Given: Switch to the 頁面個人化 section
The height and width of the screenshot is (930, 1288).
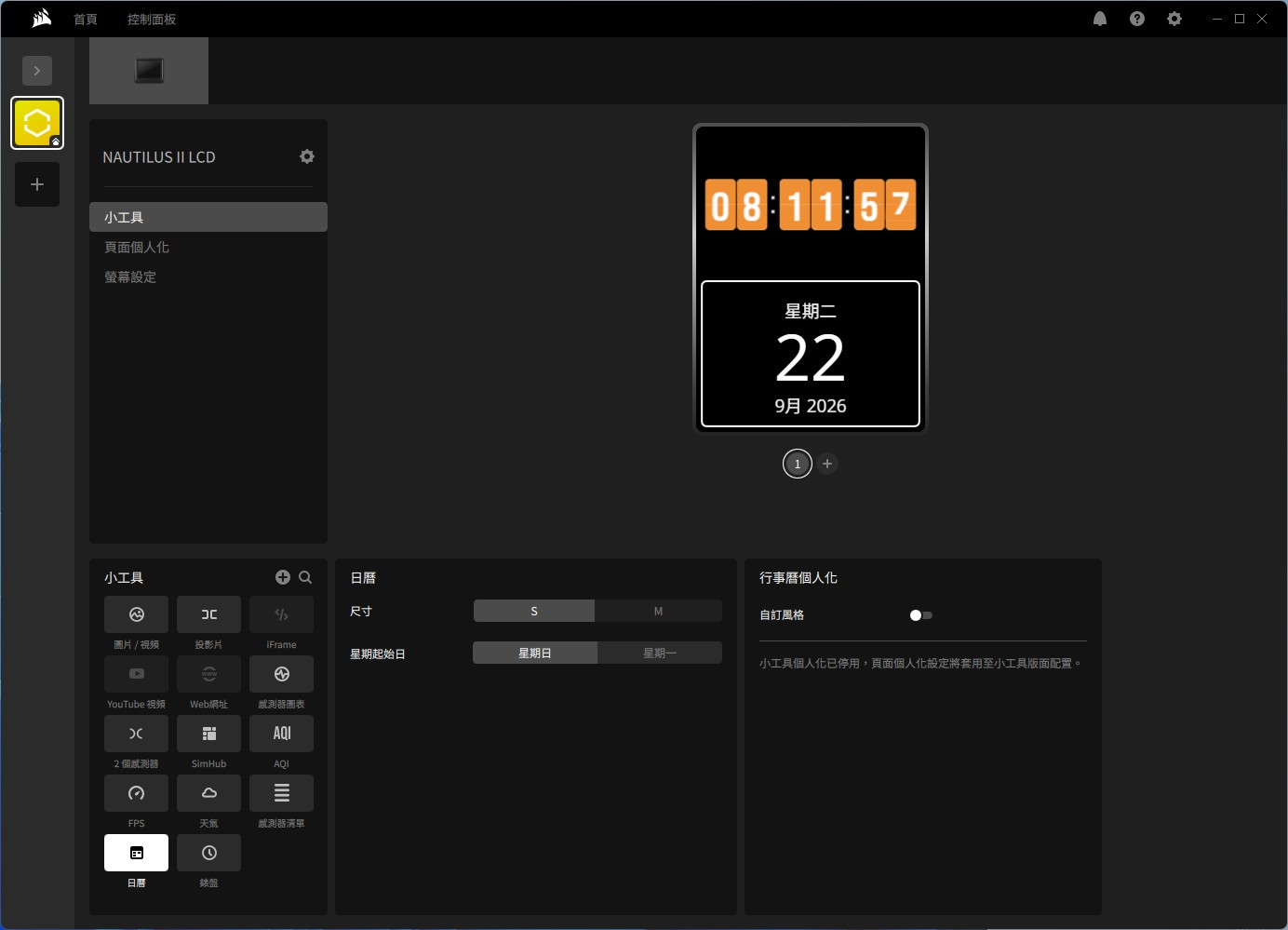Looking at the screenshot, I should (x=208, y=247).
